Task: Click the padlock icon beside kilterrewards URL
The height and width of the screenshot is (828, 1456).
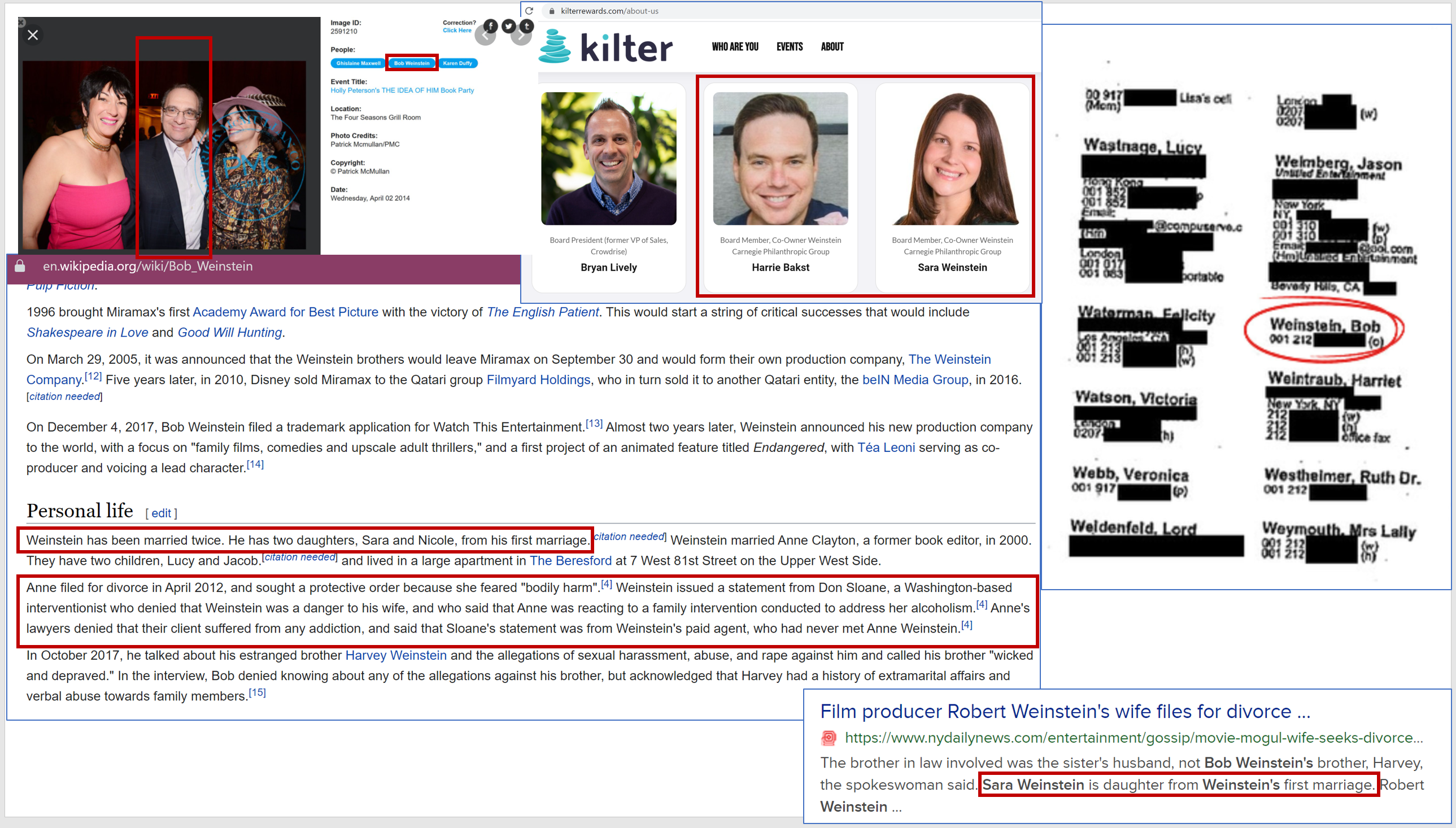Action: (551, 11)
